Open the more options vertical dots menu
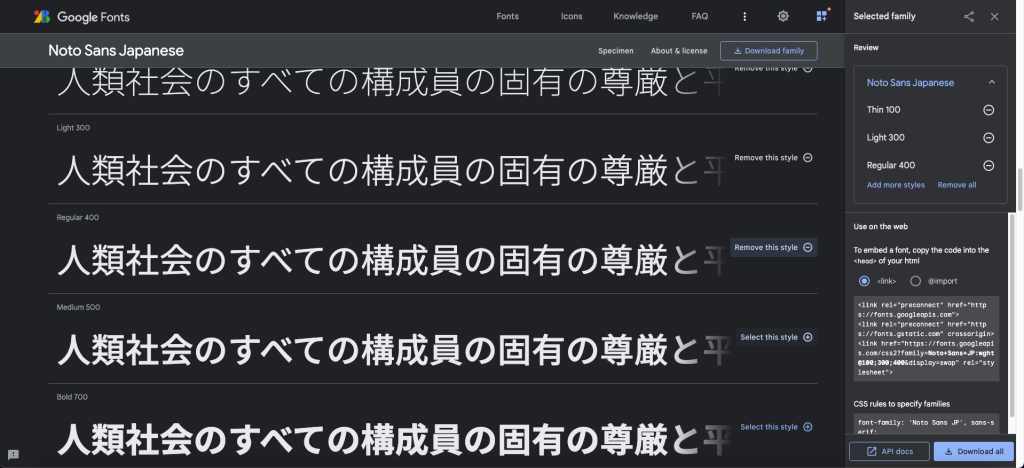The width and height of the screenshot is (1024, 468). coord(744,16)
